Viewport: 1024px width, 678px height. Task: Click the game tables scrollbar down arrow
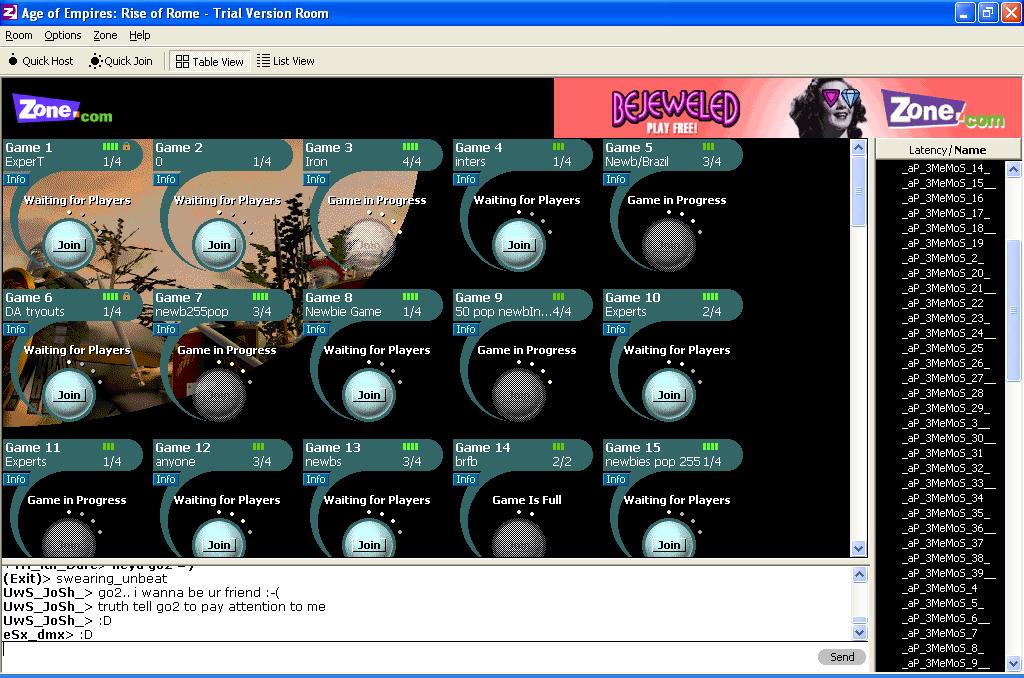click(x=859, y=549)
